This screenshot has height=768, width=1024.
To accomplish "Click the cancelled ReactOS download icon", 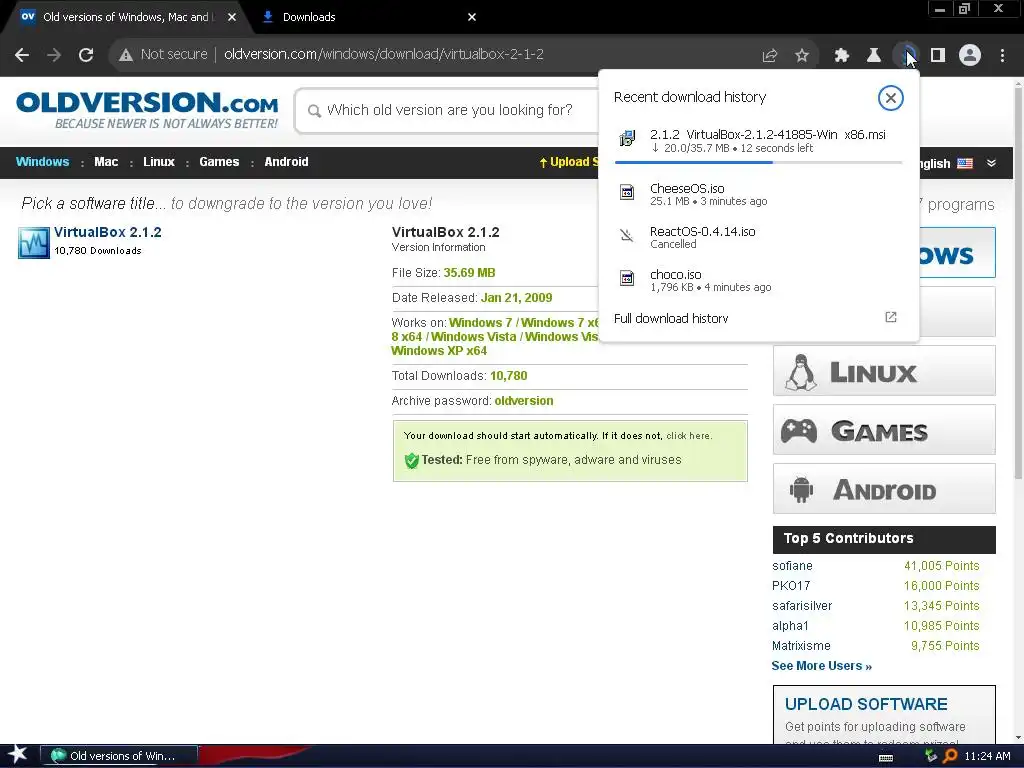I will (x=627, y=235).
